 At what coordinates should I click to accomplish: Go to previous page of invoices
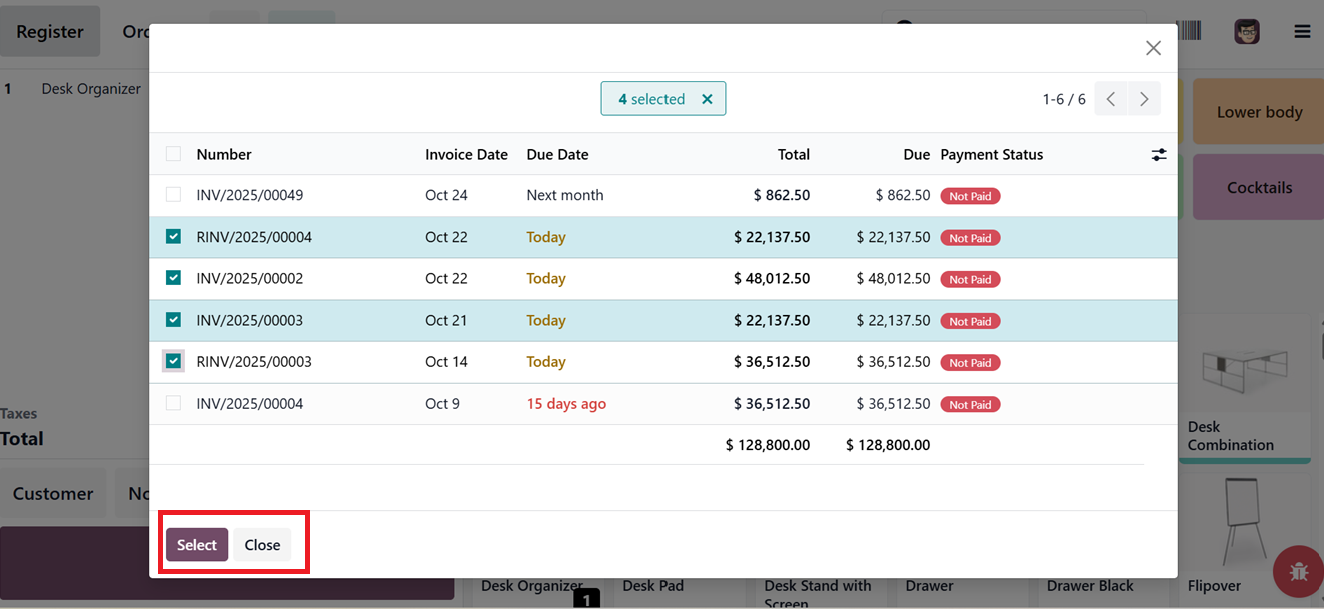click(x=1111, y=99)
